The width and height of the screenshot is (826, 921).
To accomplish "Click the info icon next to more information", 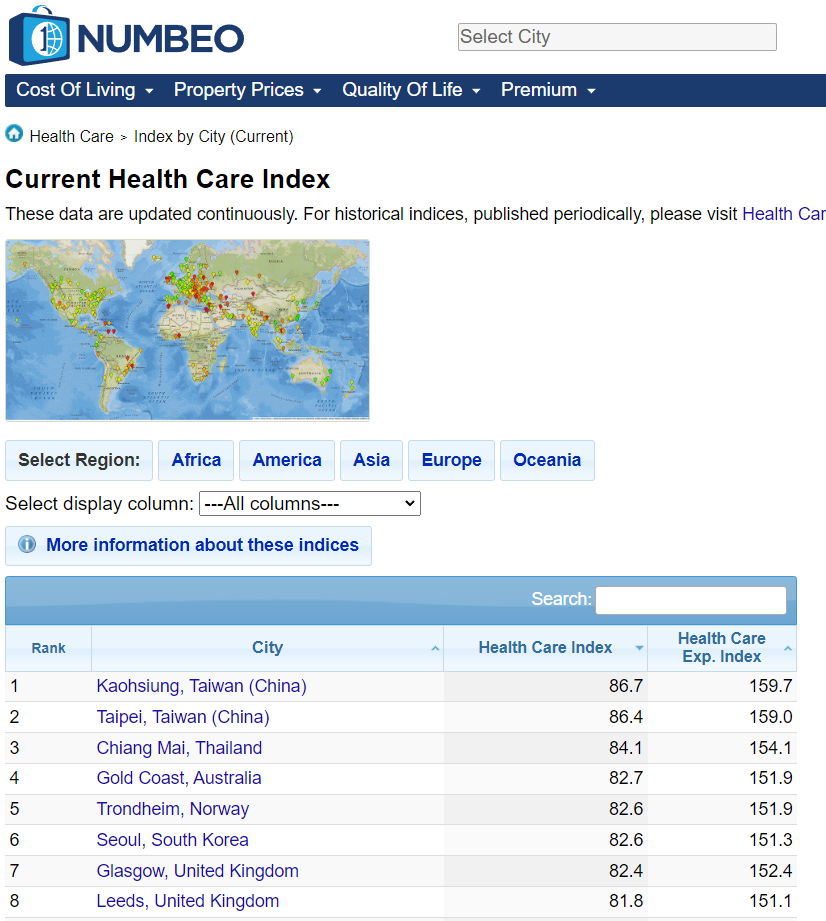I will 27,545.
